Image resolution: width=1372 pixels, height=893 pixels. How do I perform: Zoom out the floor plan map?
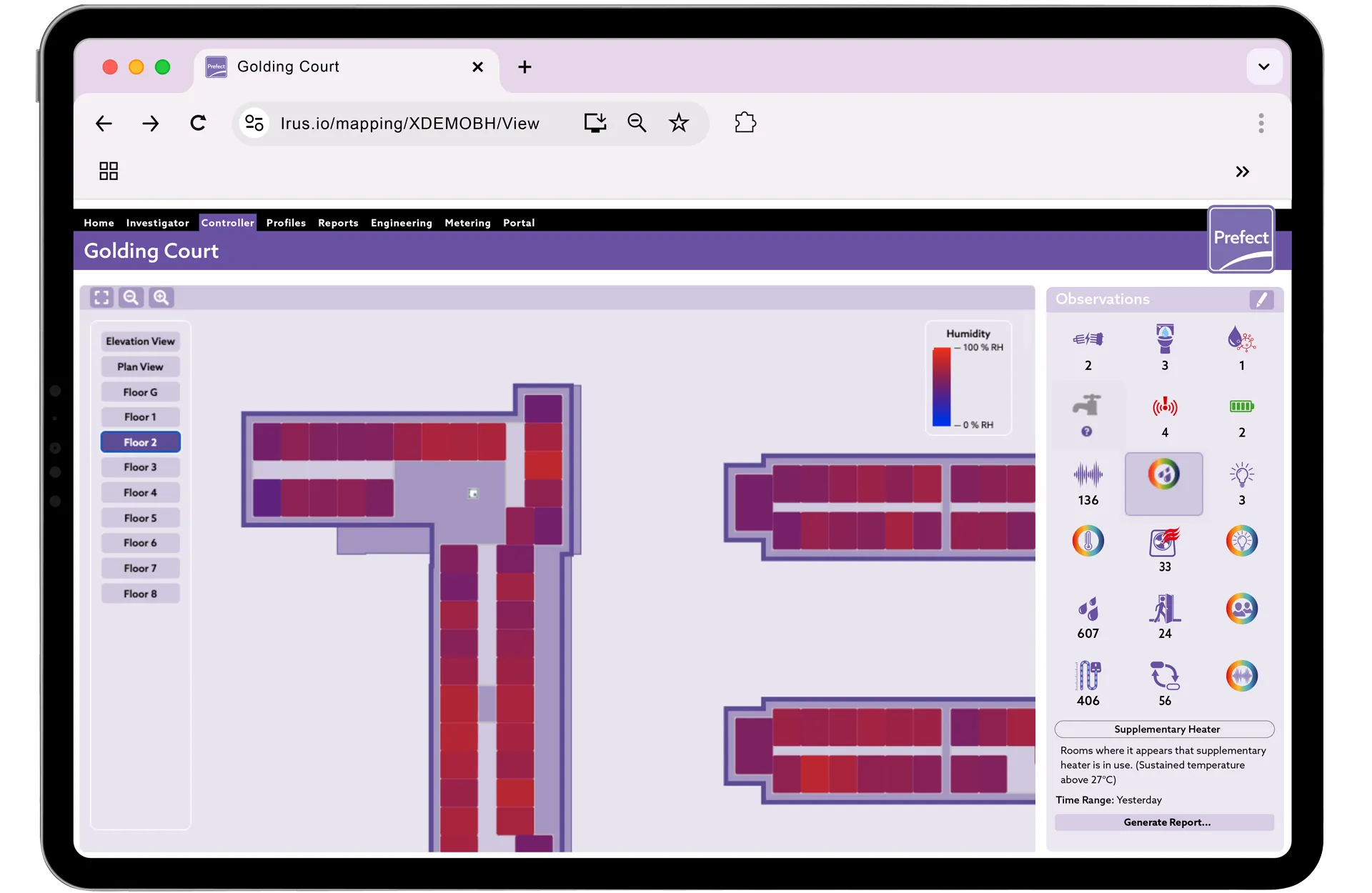click(x=131, y=297)
